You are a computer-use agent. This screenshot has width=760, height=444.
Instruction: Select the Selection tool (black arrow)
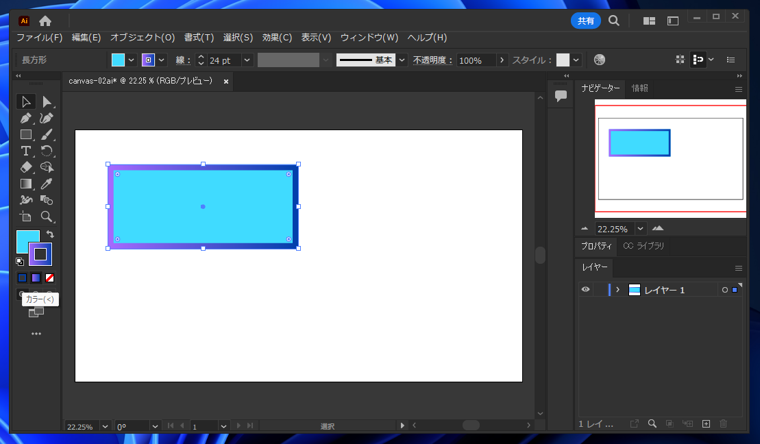[26, 102]
